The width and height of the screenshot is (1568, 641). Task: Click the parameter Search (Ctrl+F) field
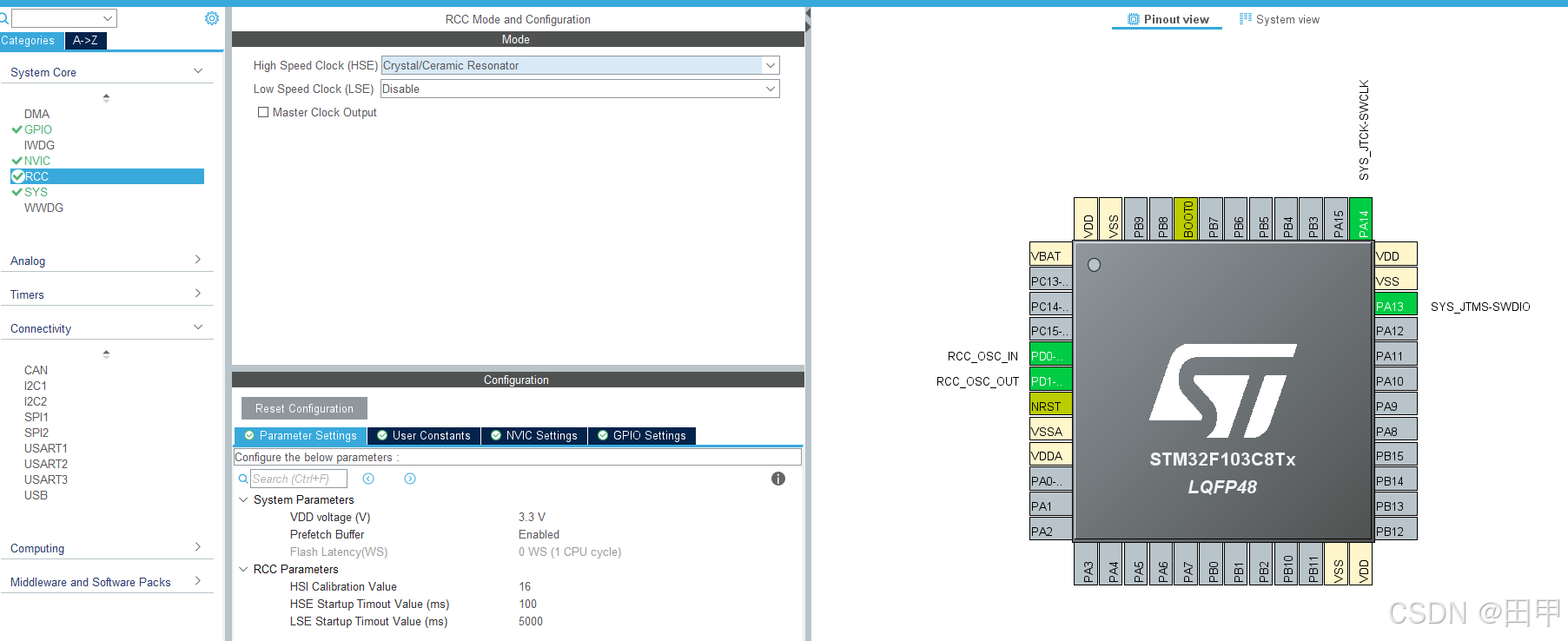click(x=299, y=479)
